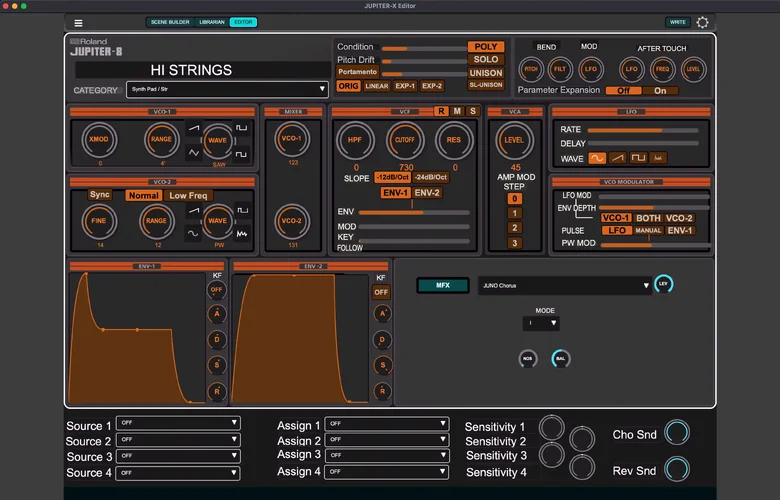
Task: Select the LFO sine wave icon
Action: (597, 158)
